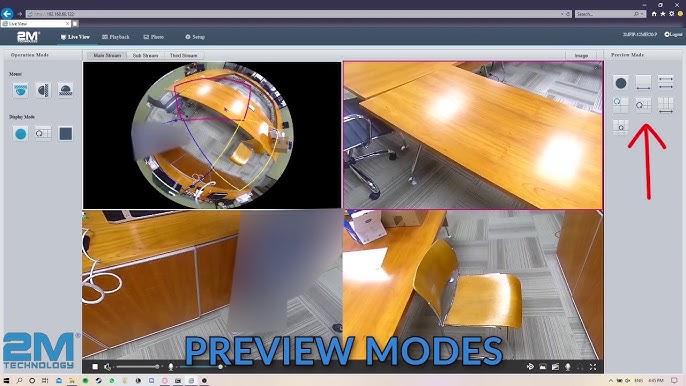Select desktop mount mode icon
The image size is (686, 386).
[65, 90]
